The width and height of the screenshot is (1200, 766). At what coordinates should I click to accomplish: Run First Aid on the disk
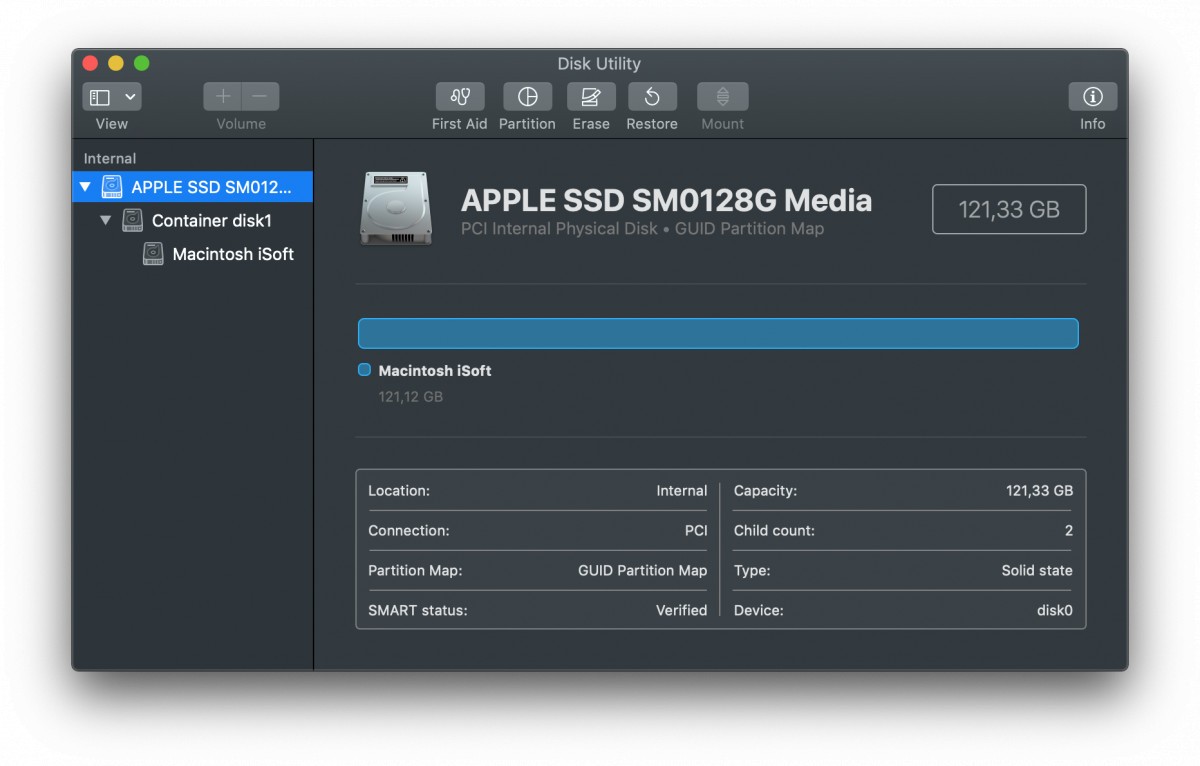point(460,97)
